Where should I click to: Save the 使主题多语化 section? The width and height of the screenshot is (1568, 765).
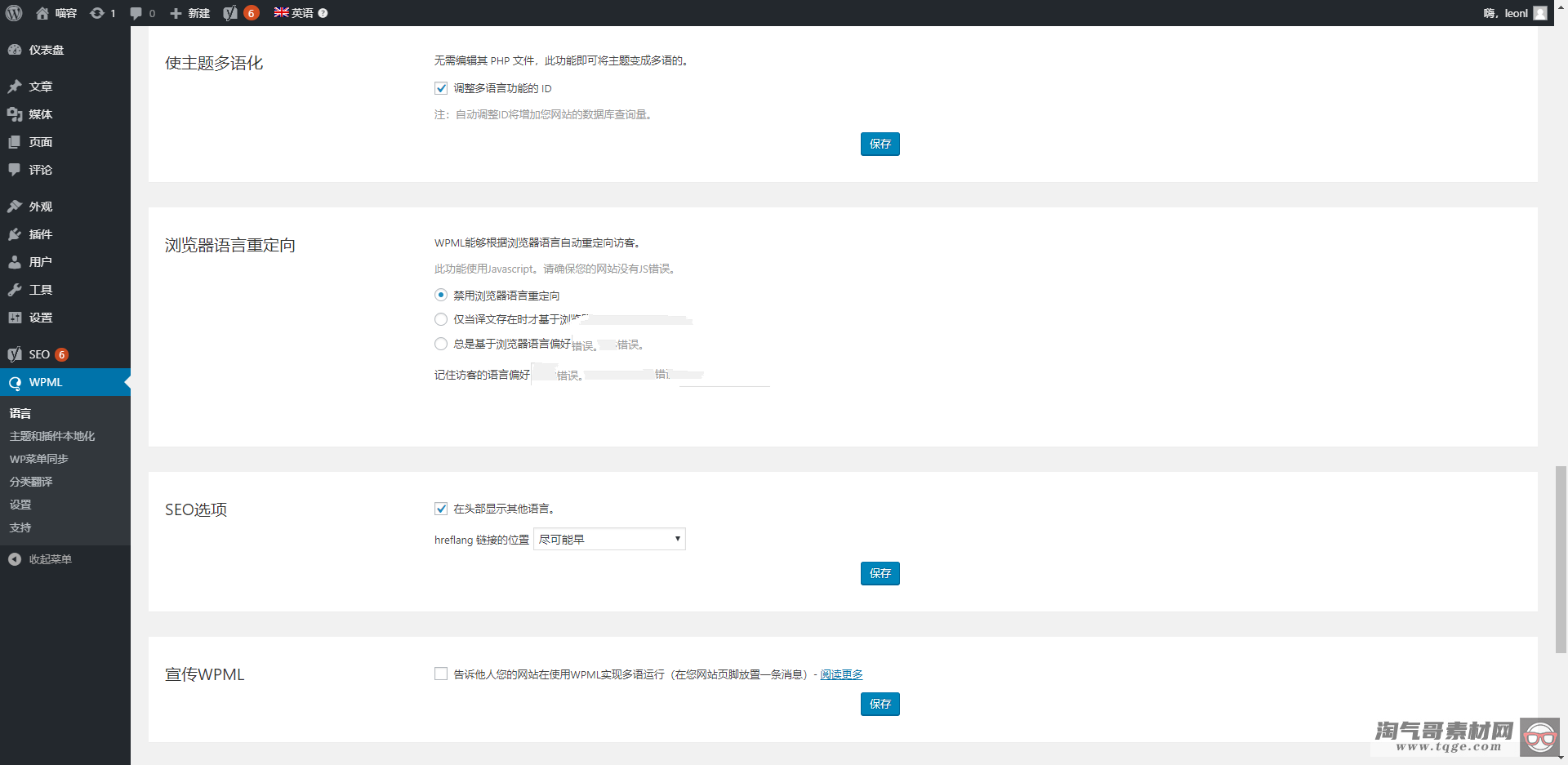(880, 144)
